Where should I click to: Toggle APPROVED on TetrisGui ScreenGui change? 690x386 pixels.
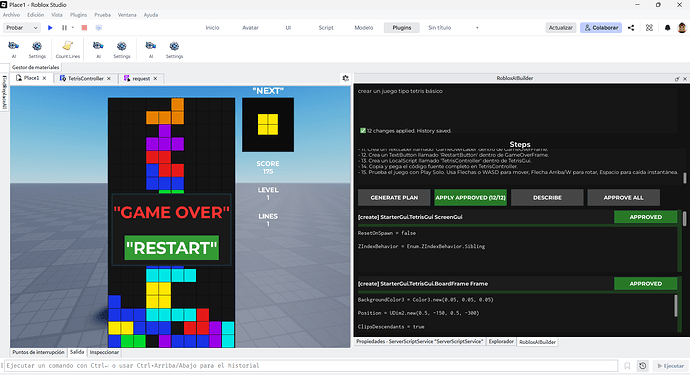coord(646,217)
